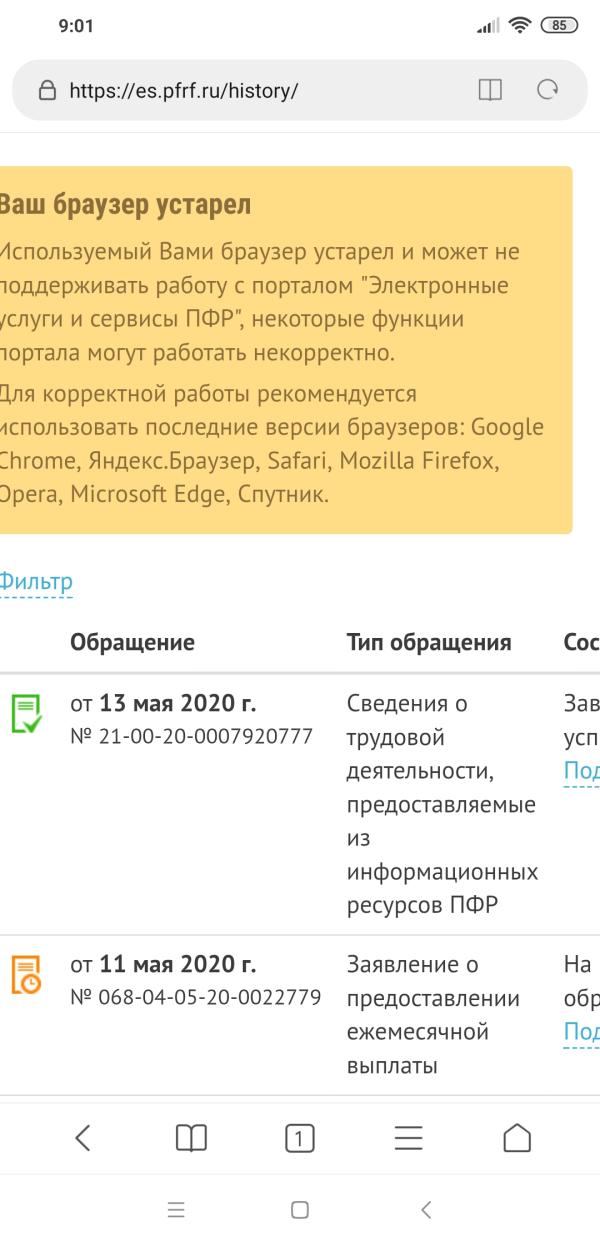Select the Тип обращения column header
600x1246 pixels.
[x=429, y=642]
